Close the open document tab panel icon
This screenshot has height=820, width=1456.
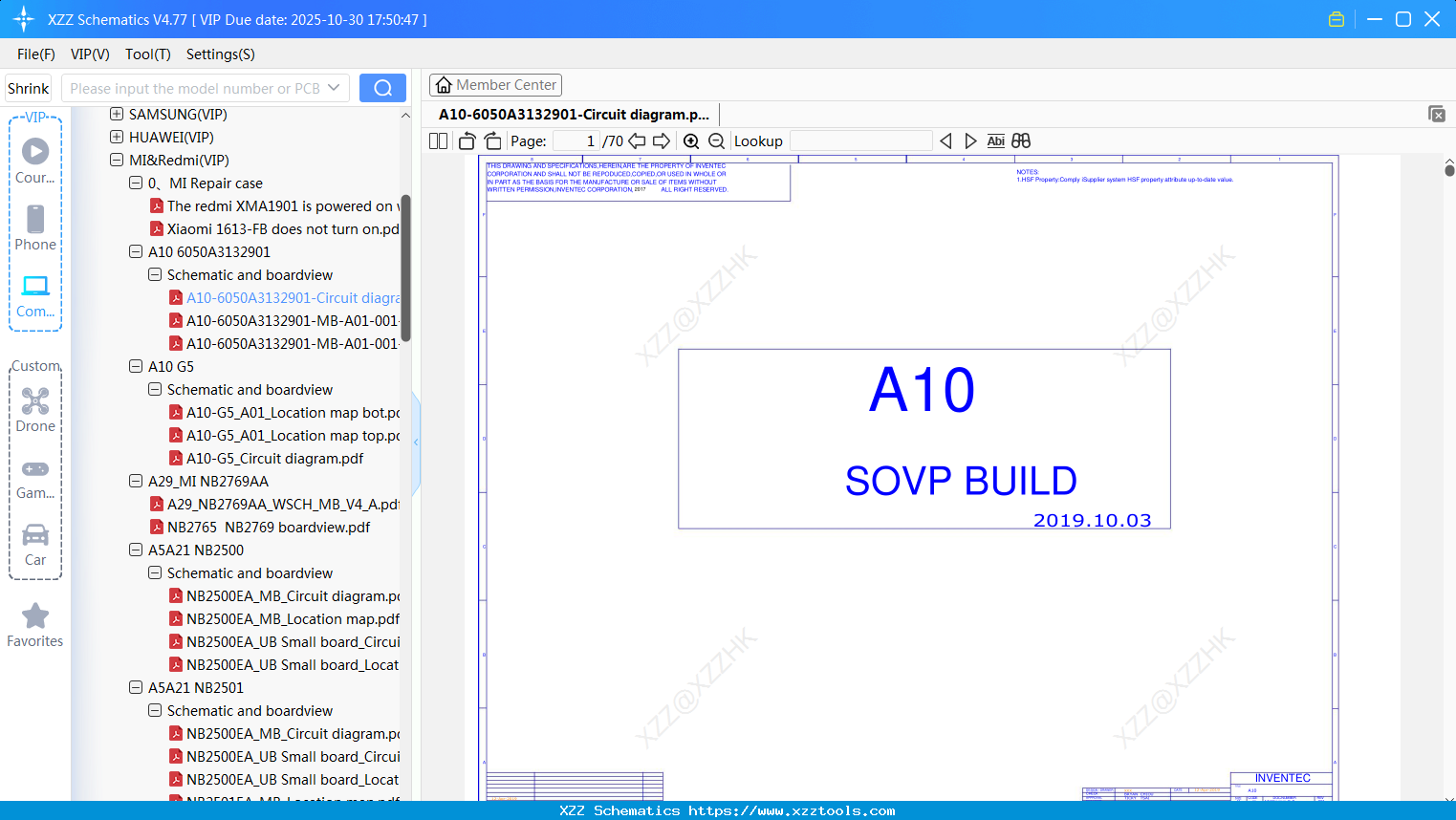pos(1437,114)
